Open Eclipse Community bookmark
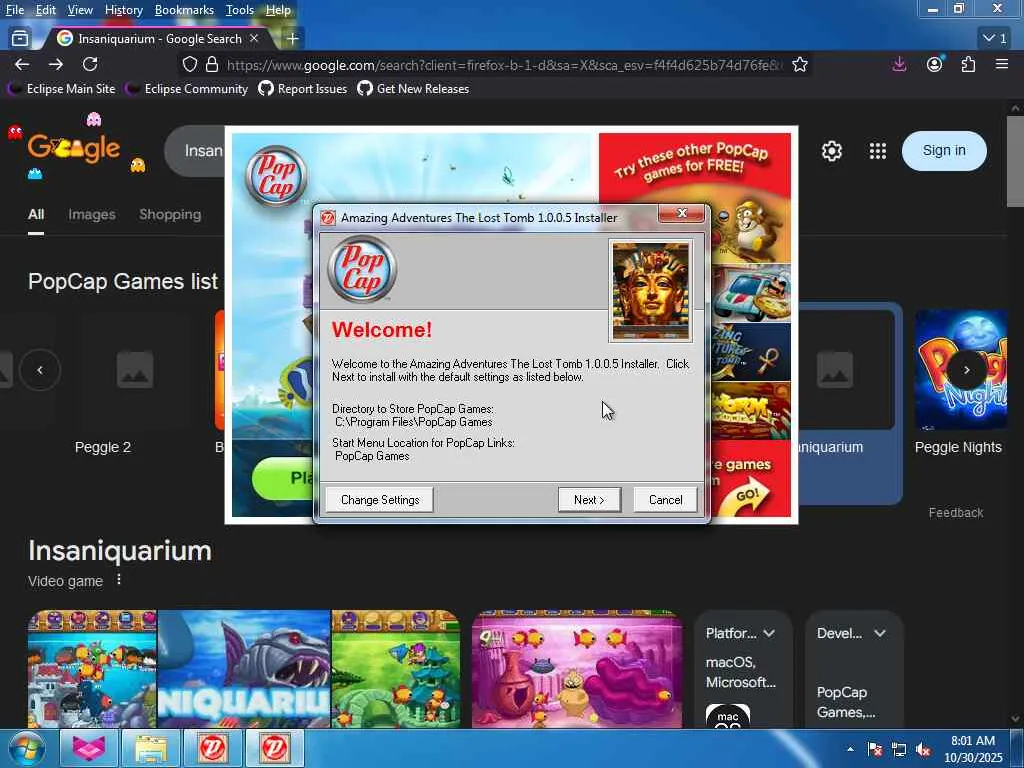The width and height of the screenshot is (1024, 768). (x=187, y=89)
